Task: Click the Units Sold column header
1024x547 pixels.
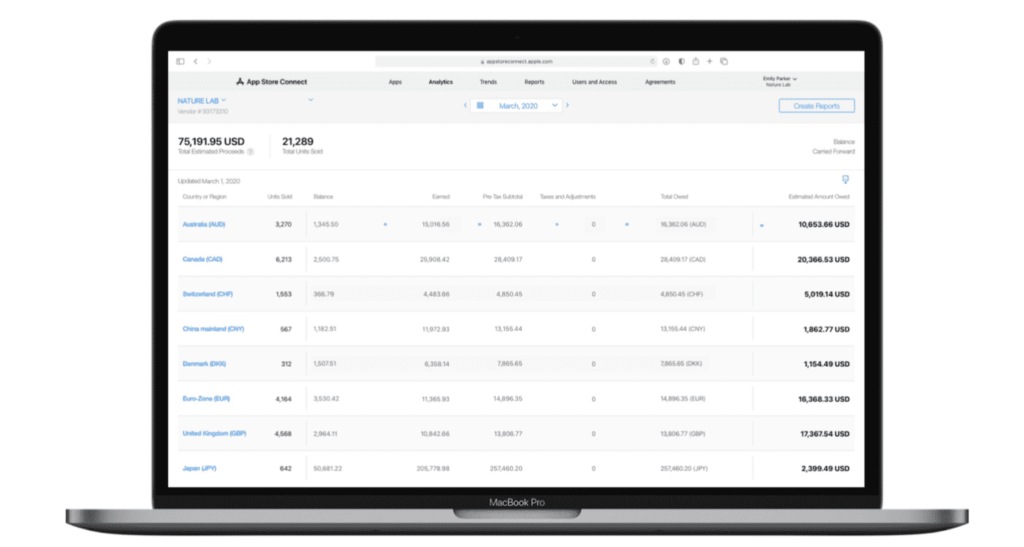Action: coord(280,196)
